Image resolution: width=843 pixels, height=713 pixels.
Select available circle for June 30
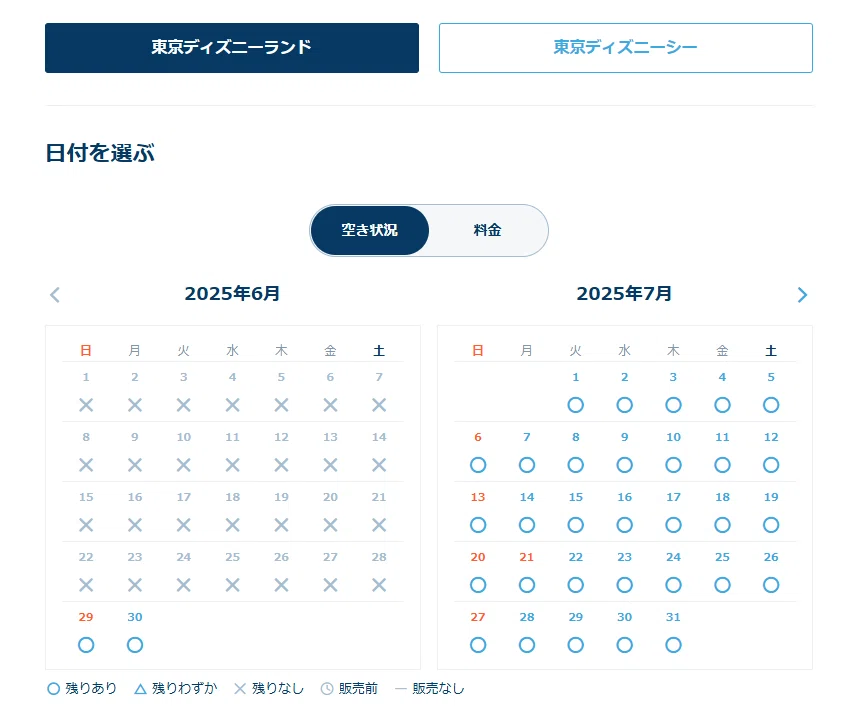(135, 645)
